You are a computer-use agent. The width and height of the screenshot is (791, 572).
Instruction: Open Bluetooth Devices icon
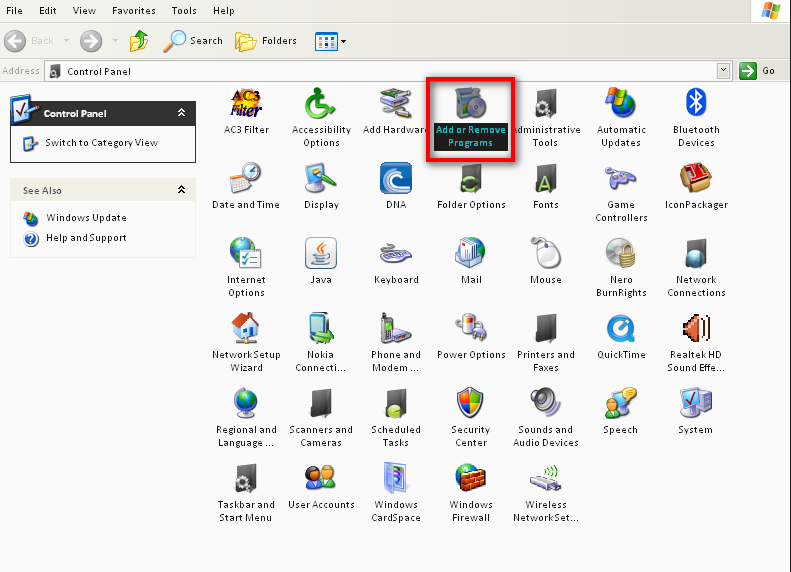(x=696, y=104)
